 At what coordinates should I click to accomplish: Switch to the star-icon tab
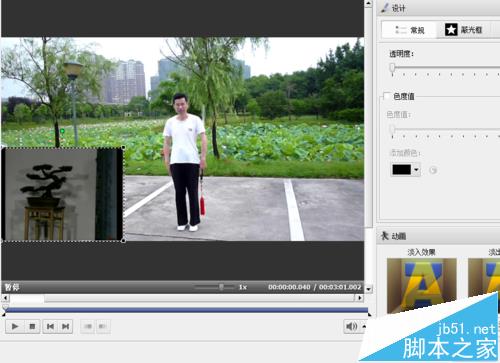[x=464, y=30]
